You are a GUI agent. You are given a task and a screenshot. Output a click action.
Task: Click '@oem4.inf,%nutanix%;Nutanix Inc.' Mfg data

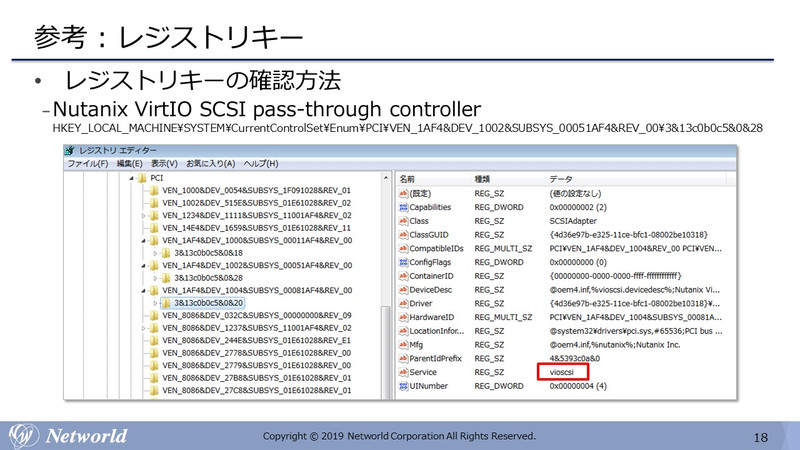(x=615, y=345)
